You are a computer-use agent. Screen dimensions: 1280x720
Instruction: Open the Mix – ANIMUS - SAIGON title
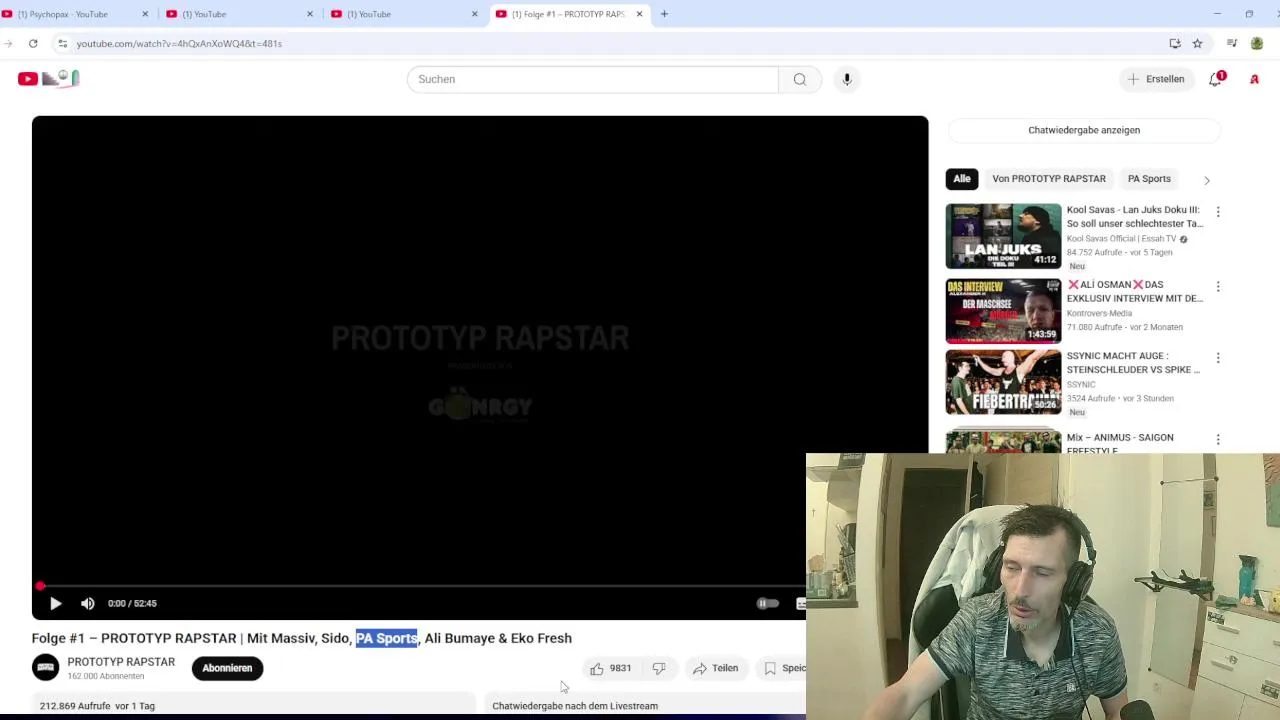pos(1119,443)
